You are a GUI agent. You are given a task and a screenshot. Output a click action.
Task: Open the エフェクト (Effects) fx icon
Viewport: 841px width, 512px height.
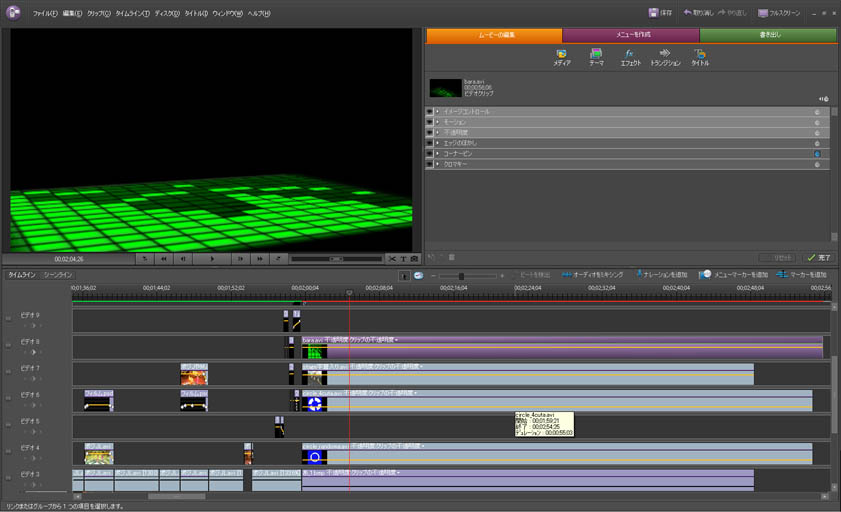pos(630,54)
